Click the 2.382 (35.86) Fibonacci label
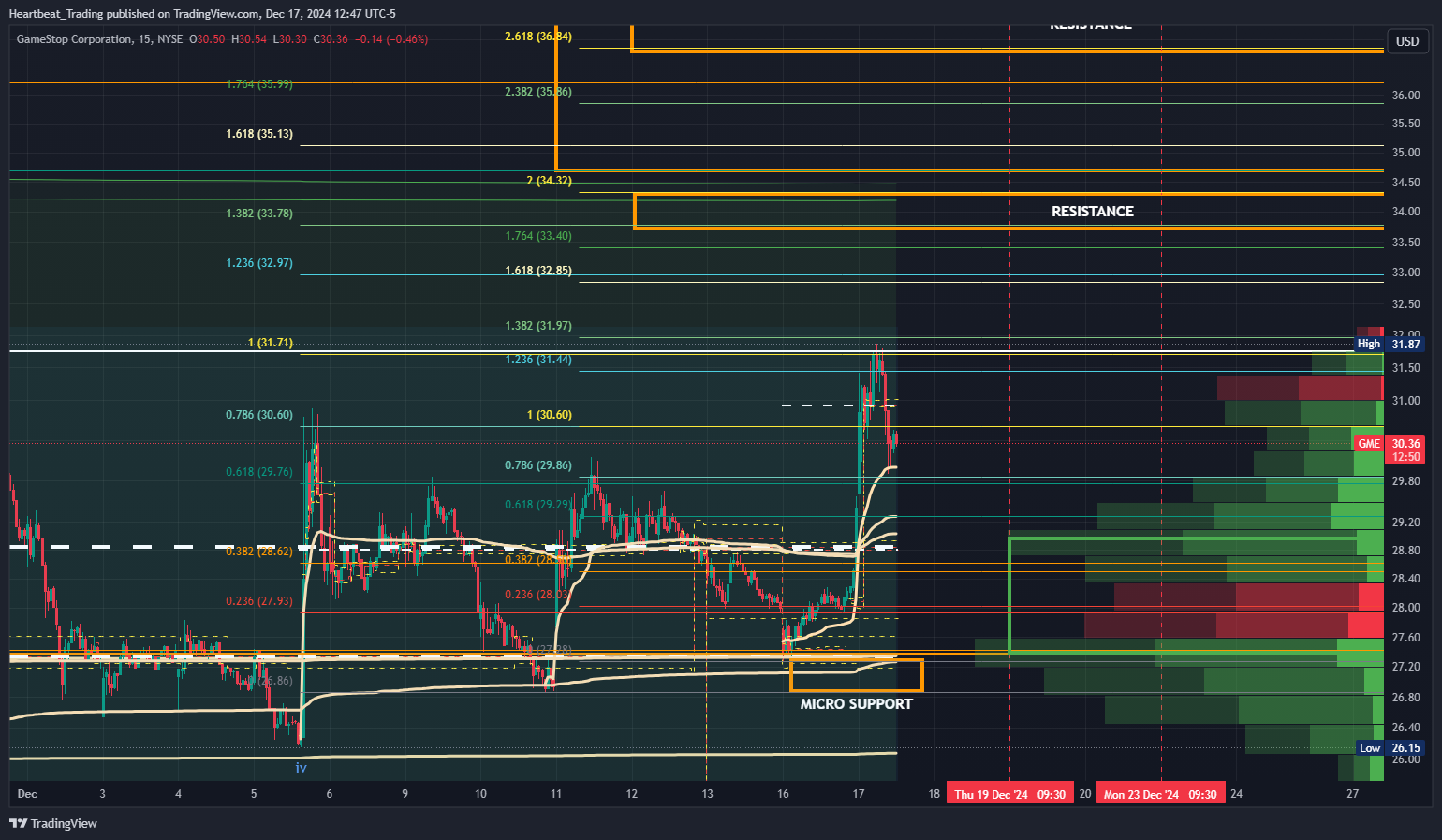The image size is (1442, 840). (x=537, y=92)
